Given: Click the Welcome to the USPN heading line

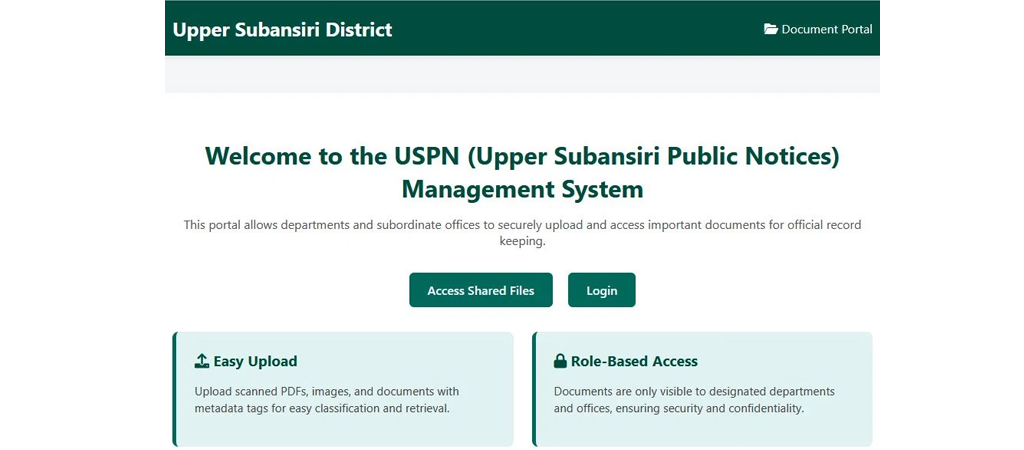Looking at the screenshot, I should pyautogui.click(x=522, y=156).
